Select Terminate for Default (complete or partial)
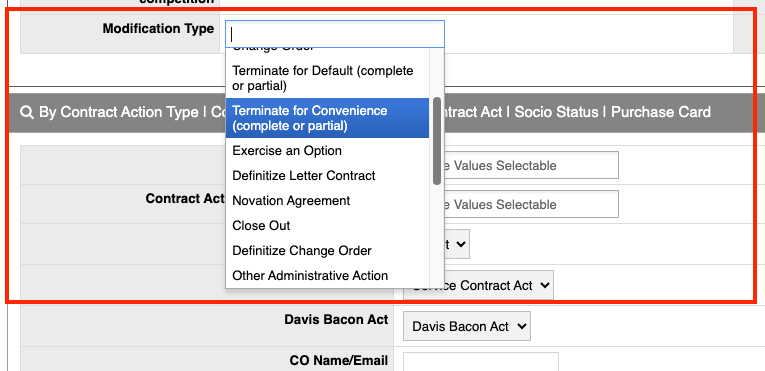 [x=327, y=79]
